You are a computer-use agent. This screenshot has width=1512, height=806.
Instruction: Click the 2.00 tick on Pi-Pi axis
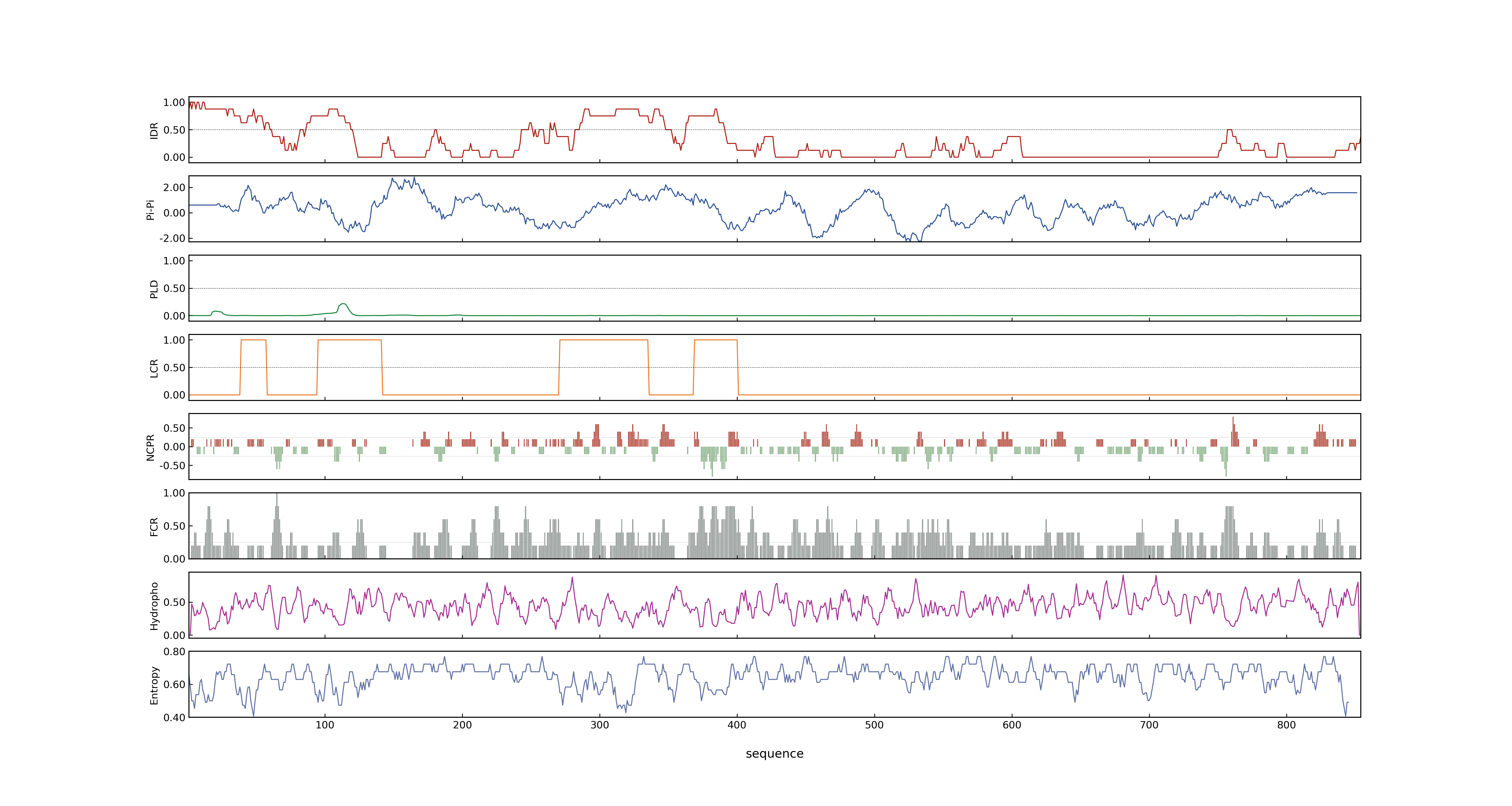(x=174, y=188)
